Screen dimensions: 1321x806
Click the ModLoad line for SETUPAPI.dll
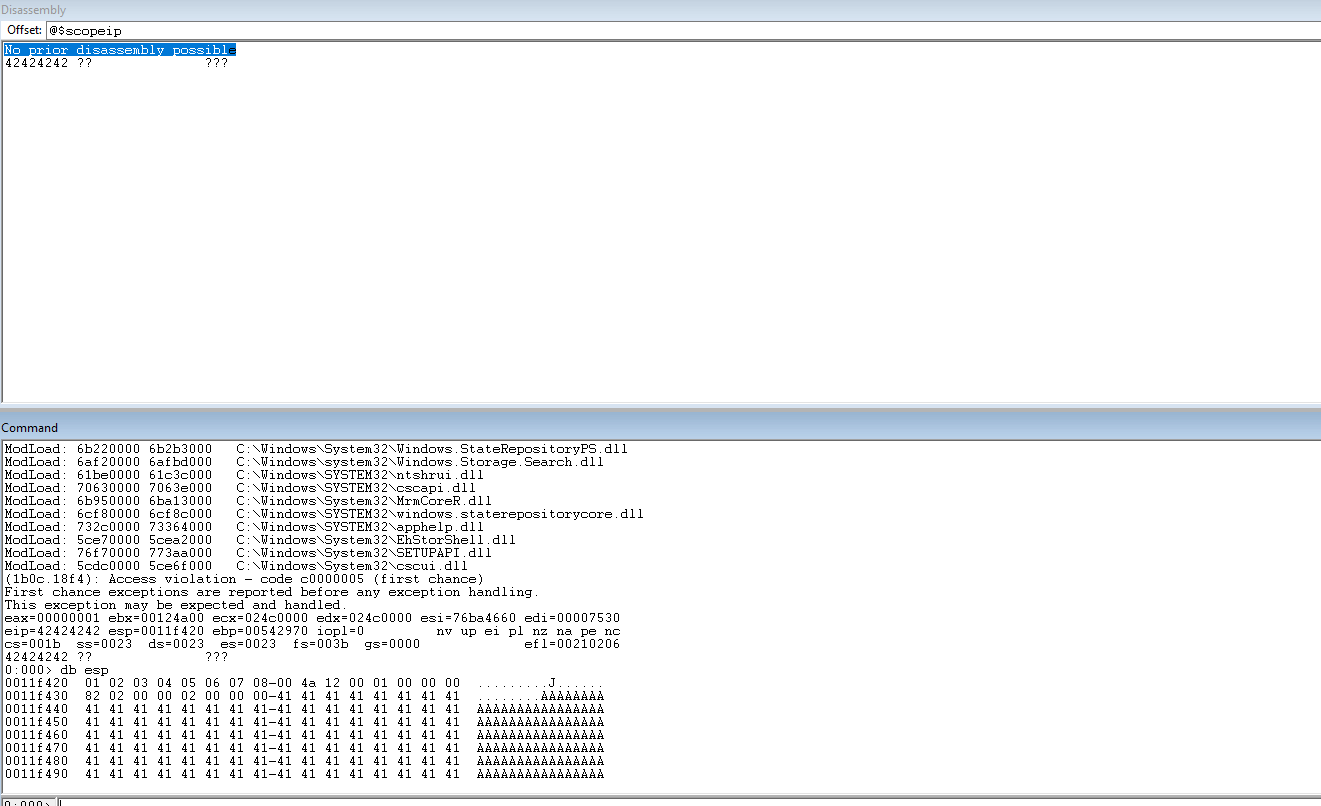click(248, 553)
